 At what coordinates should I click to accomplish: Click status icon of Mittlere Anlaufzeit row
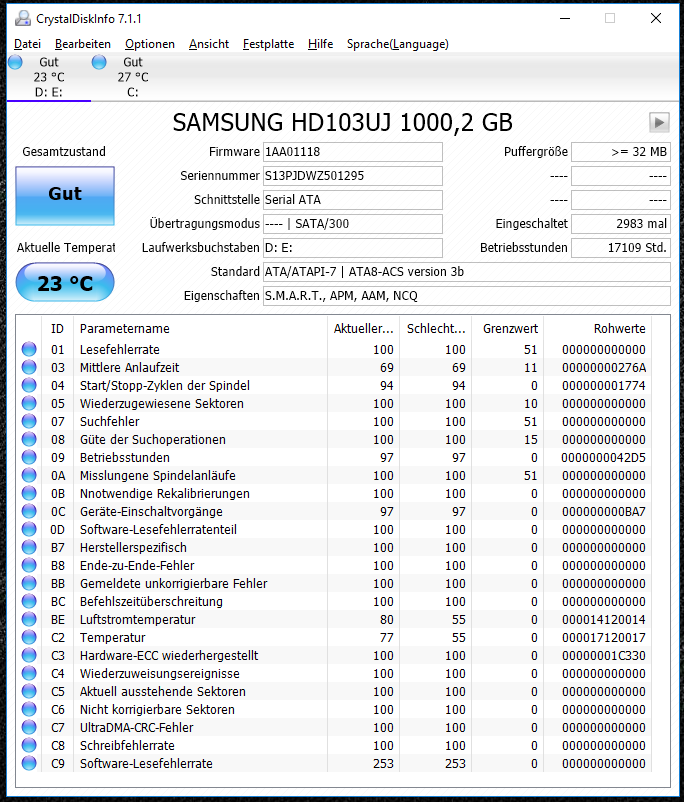coord(29,367)
